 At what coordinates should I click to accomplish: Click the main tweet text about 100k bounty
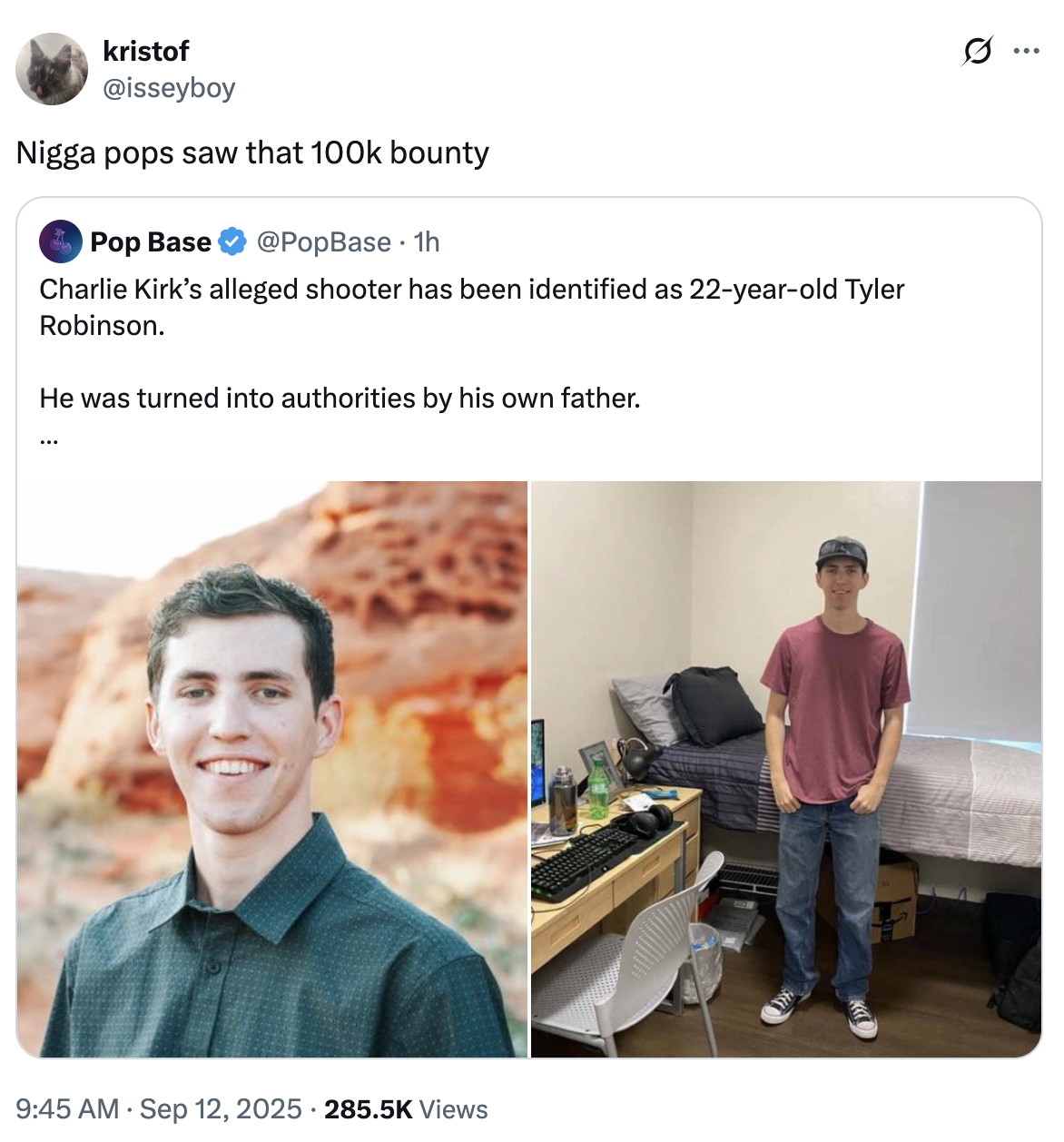(252, 153)
